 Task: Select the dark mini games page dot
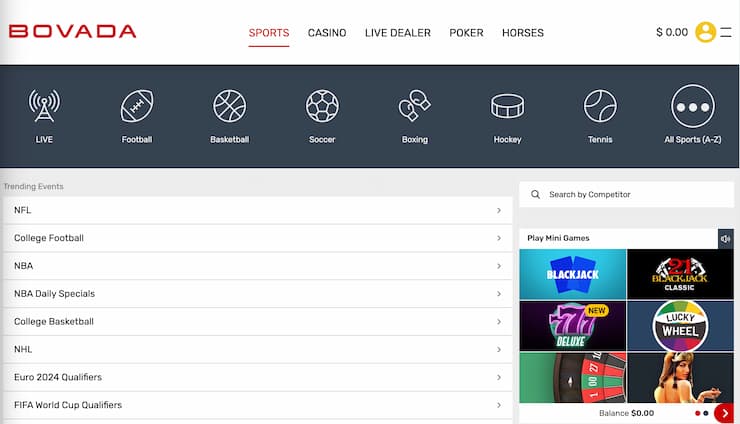pos(706,413)
